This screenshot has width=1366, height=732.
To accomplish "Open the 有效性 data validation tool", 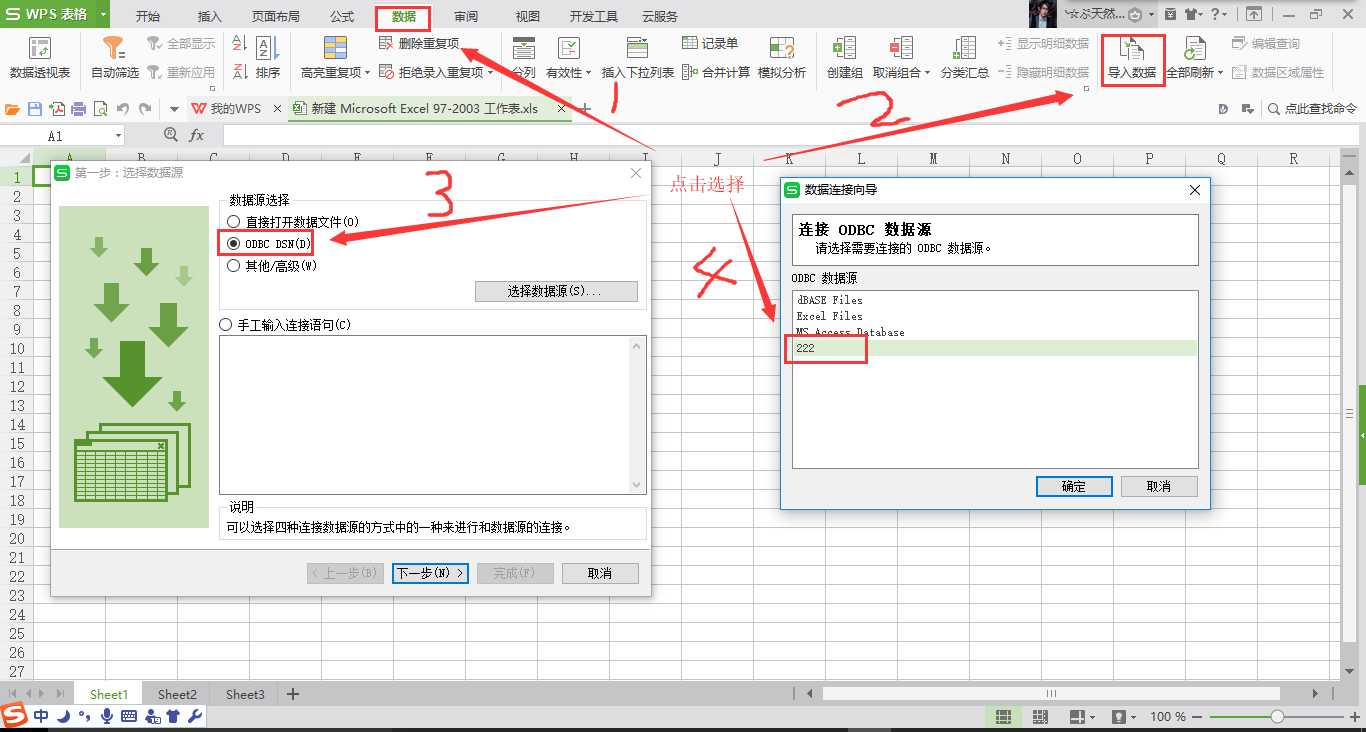I will tap(568, 59).
